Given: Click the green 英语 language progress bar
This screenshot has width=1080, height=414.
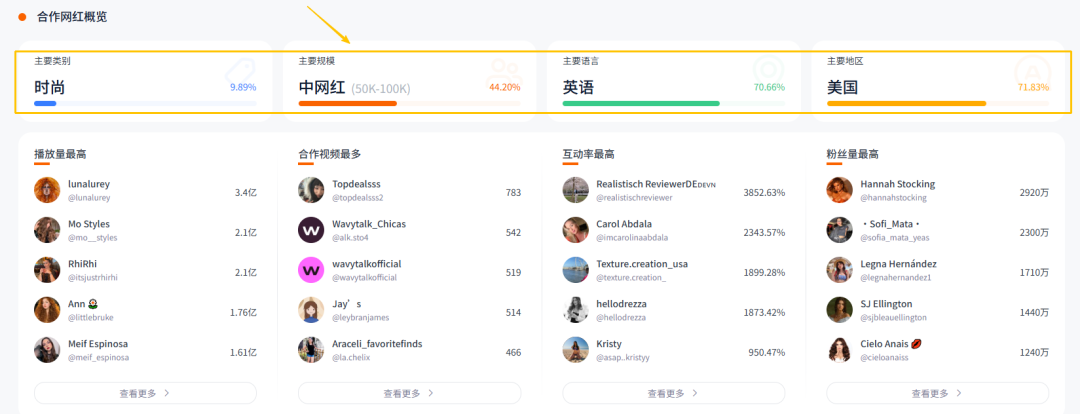Looking at the screenshot, I should (641, 103).
